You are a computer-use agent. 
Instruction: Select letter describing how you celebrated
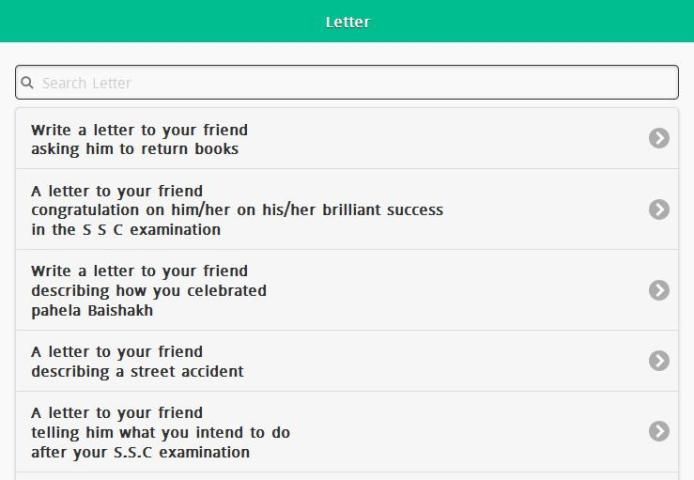300,290
